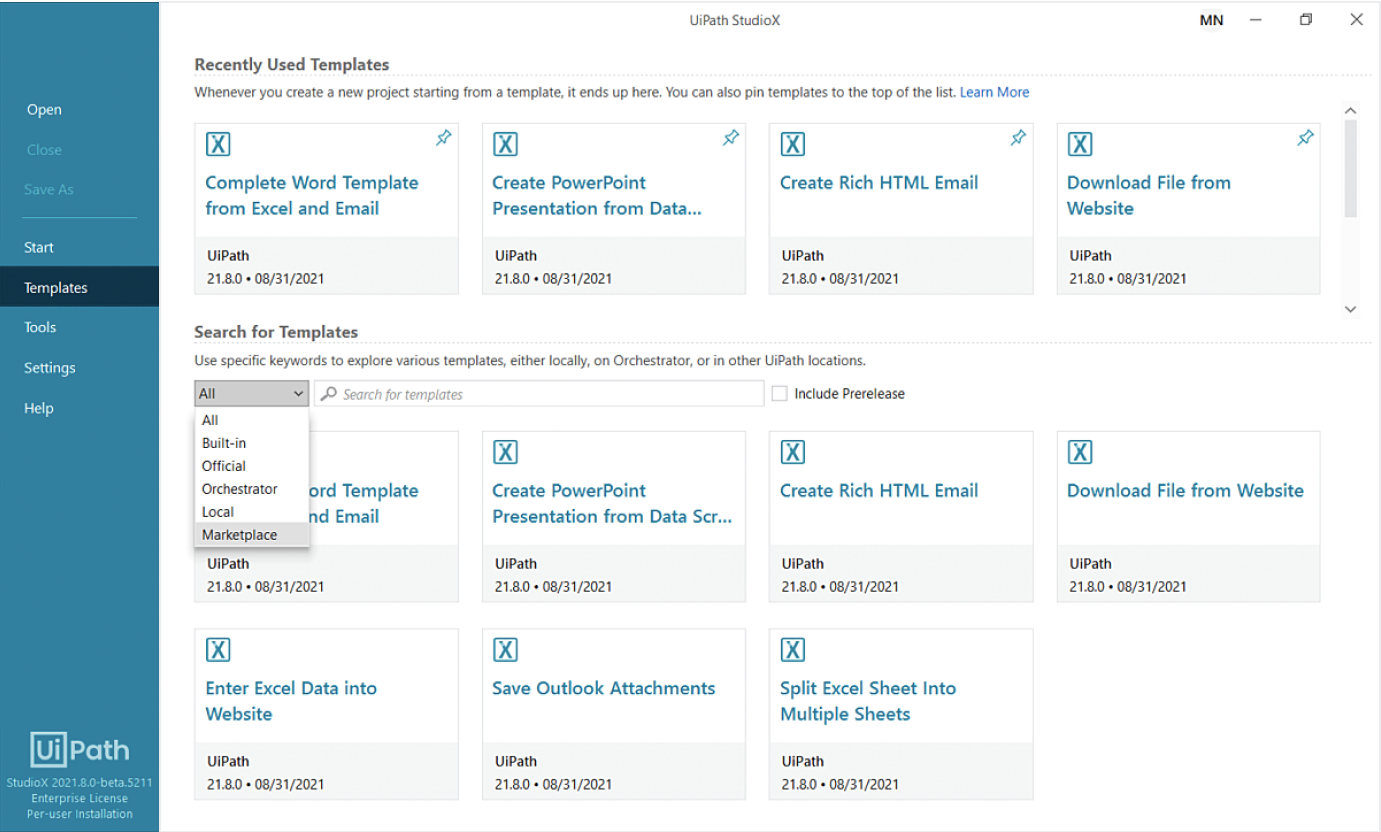
Task: Click the recent templates scrollbar down arrow
Action: click(1351, 310)
